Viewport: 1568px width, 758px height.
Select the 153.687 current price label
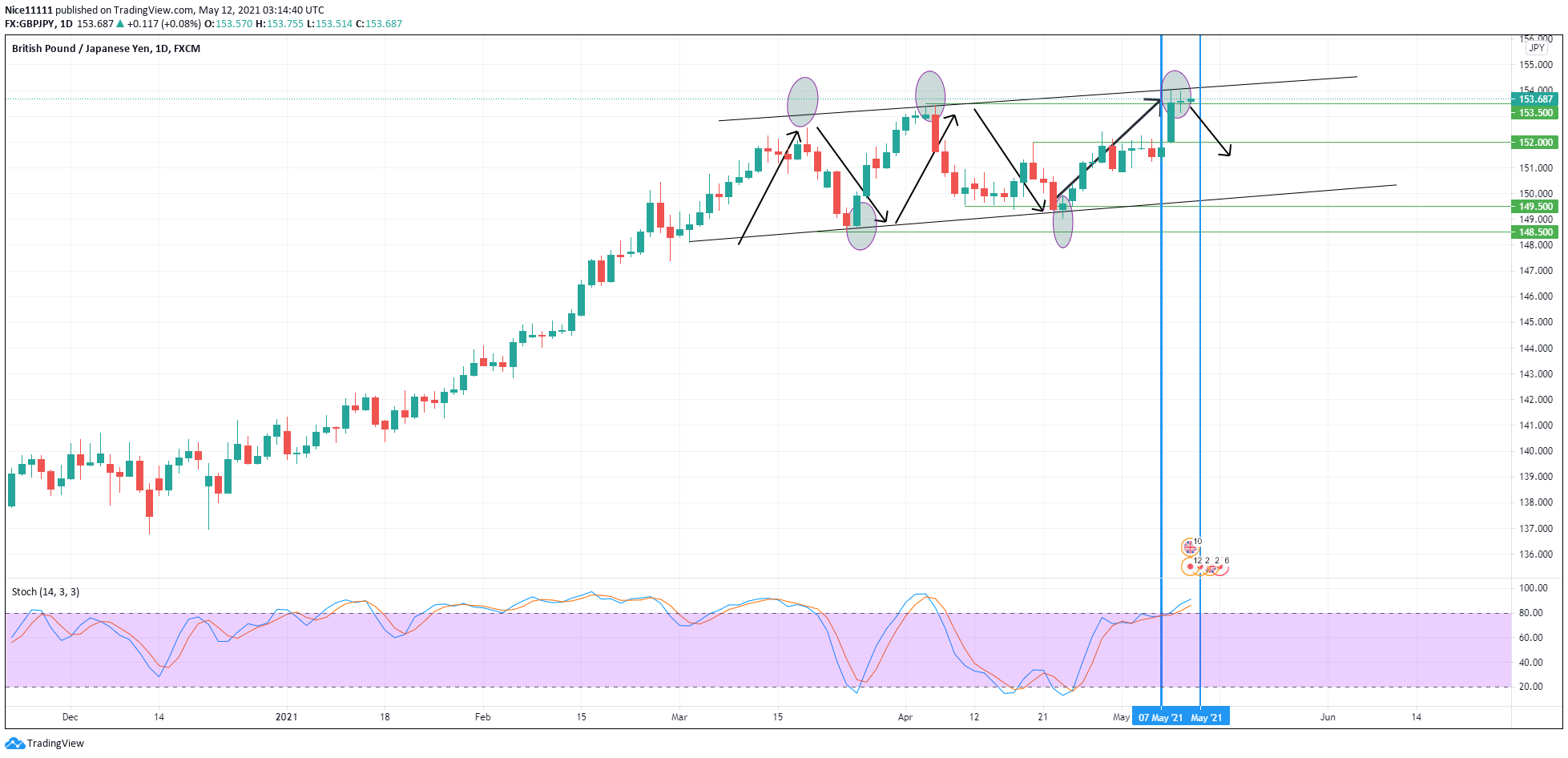(x=1535, y=99)
